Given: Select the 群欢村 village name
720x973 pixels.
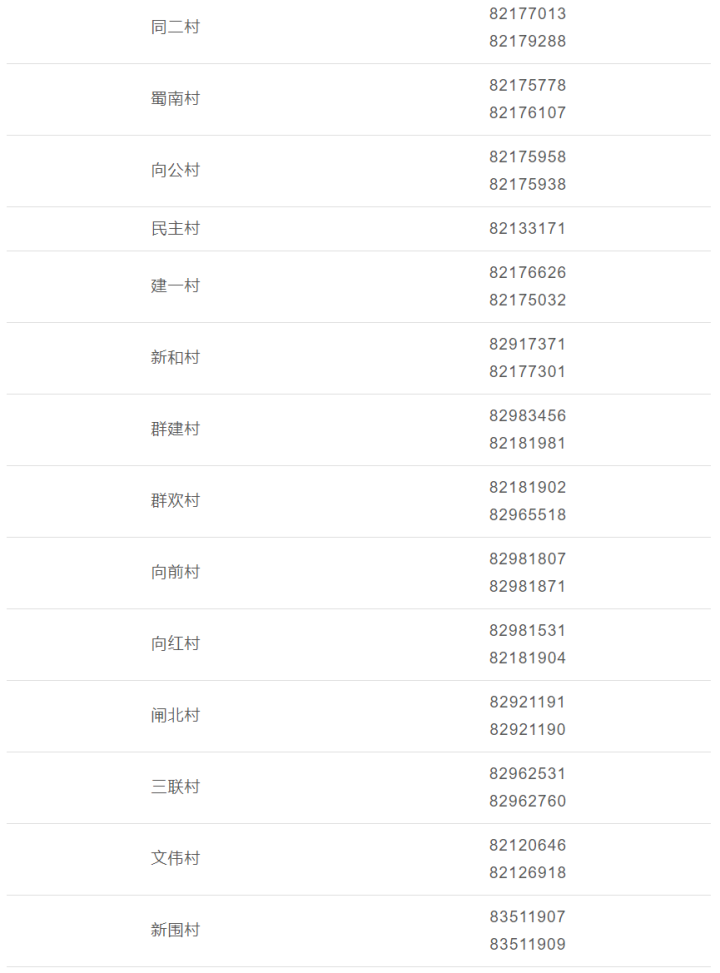Looking at the screenshot, I should [175, 501].
